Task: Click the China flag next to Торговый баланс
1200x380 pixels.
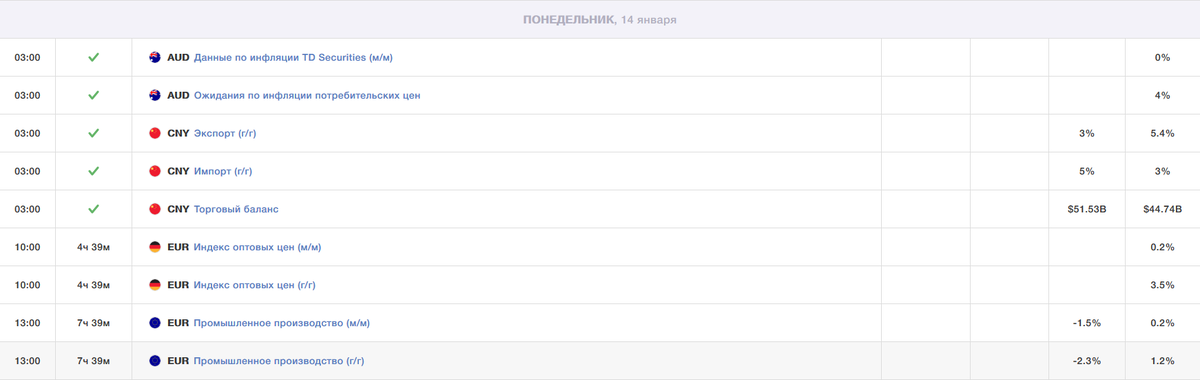Action: coord(154,209)
